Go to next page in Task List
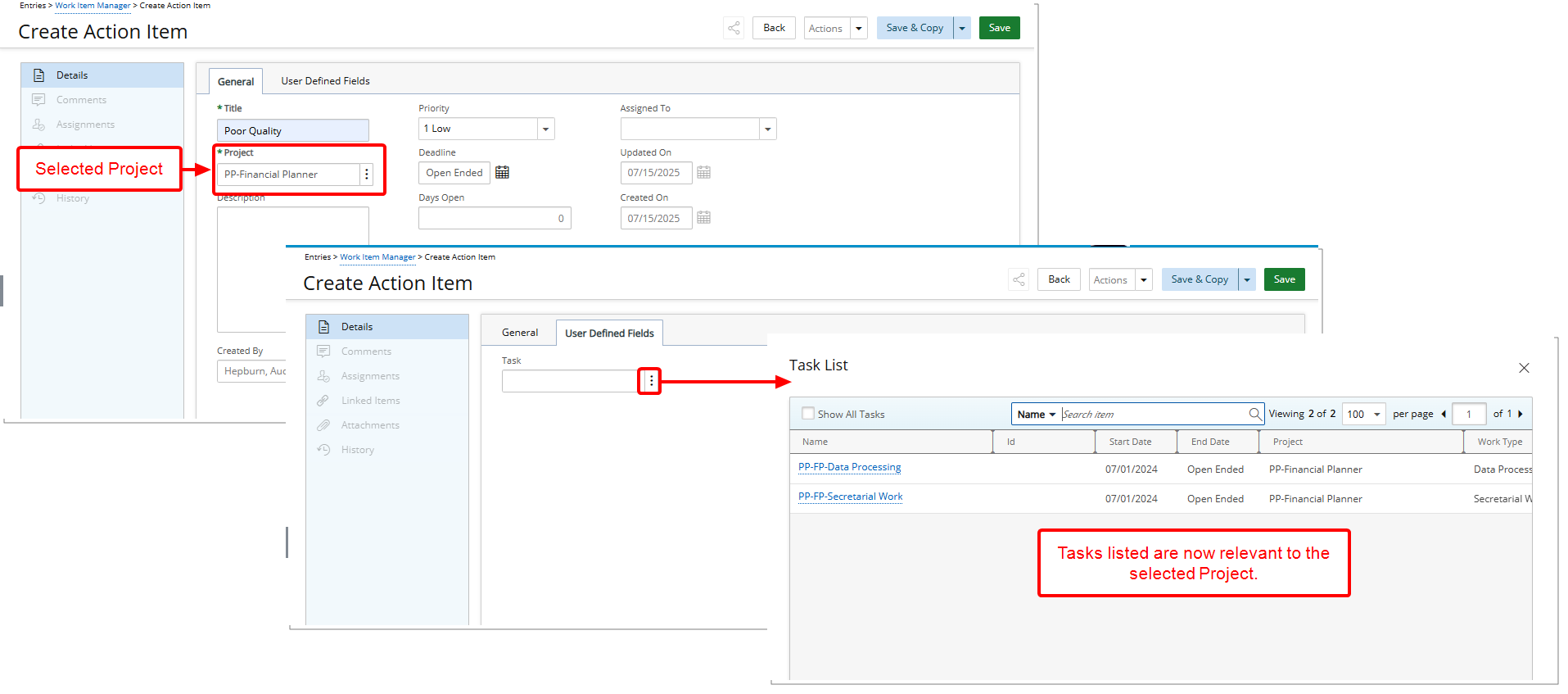The image size is (1568, 694). [x=1520, y=414]
